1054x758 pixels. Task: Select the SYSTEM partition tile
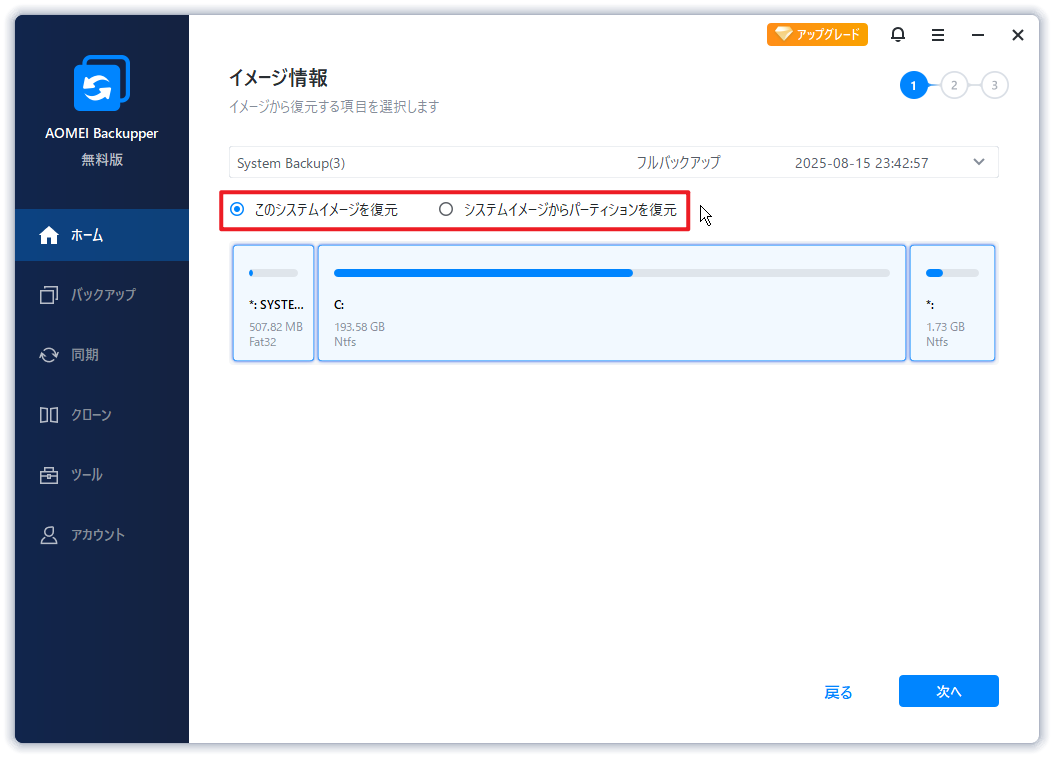273,302
